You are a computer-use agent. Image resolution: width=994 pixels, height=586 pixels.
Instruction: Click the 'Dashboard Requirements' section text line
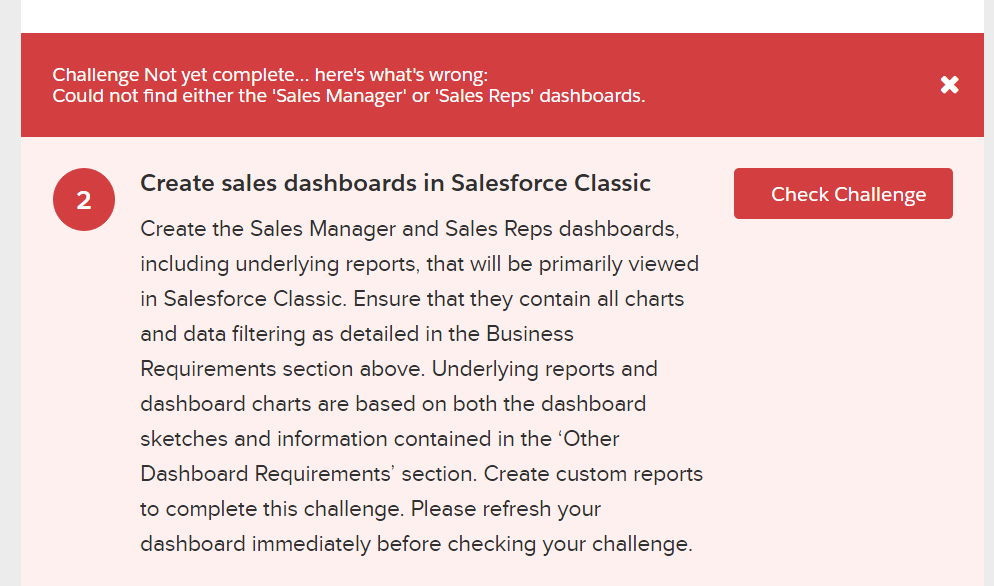[x=421, y=474]
